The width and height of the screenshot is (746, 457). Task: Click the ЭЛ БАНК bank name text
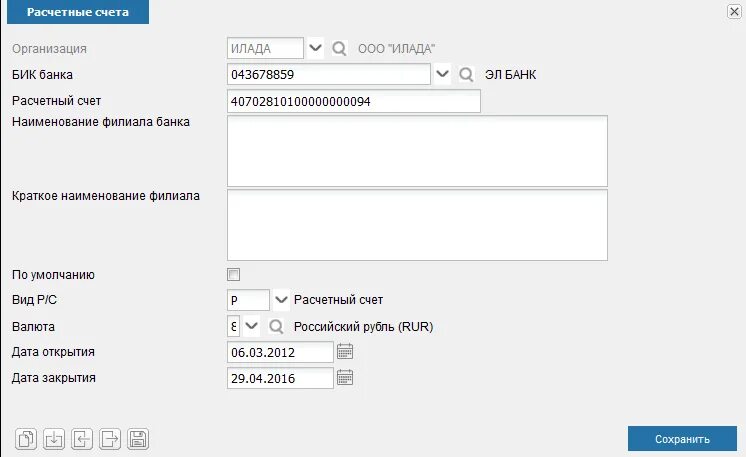pos(510,75)
